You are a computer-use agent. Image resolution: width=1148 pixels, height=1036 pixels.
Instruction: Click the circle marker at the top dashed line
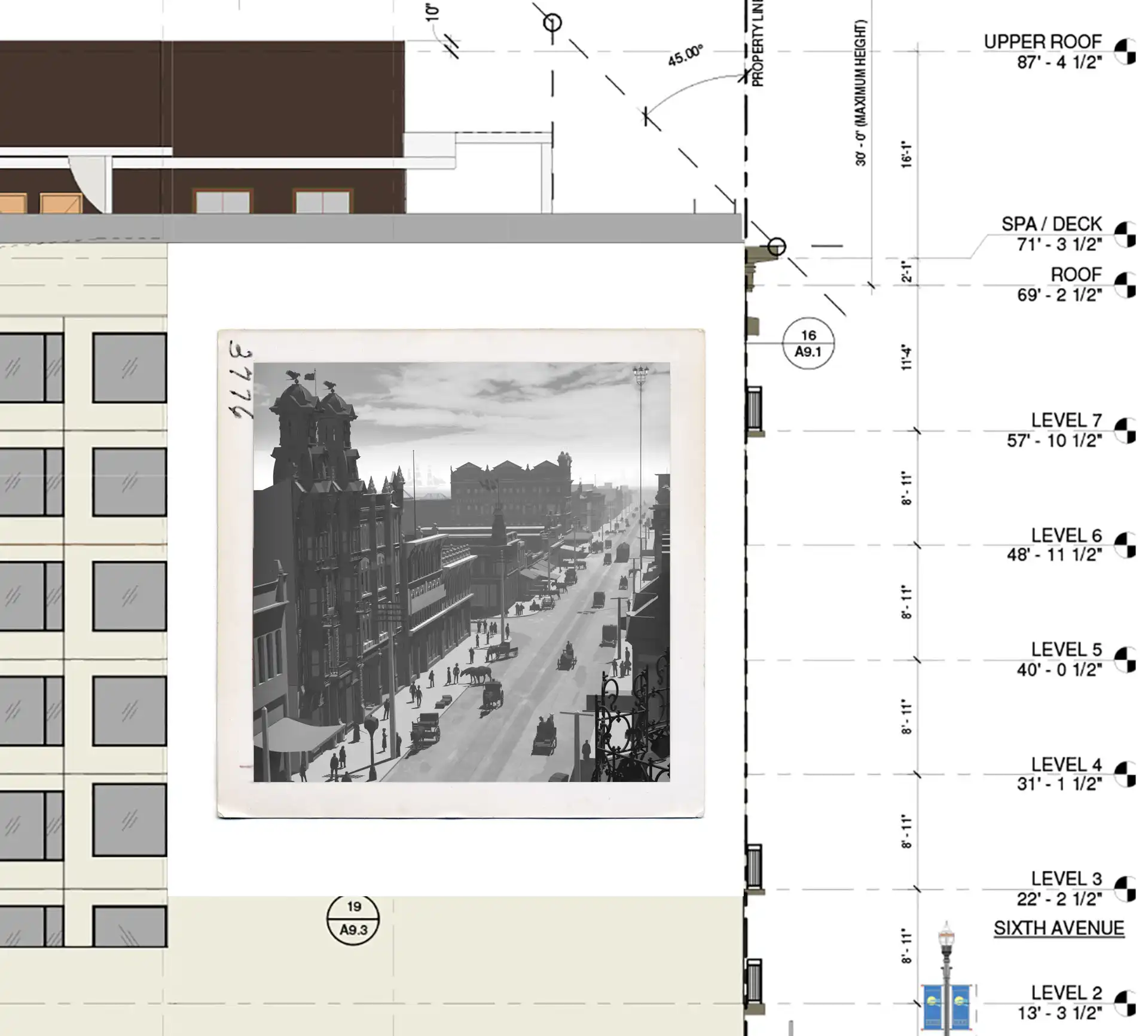click(552, 23)
